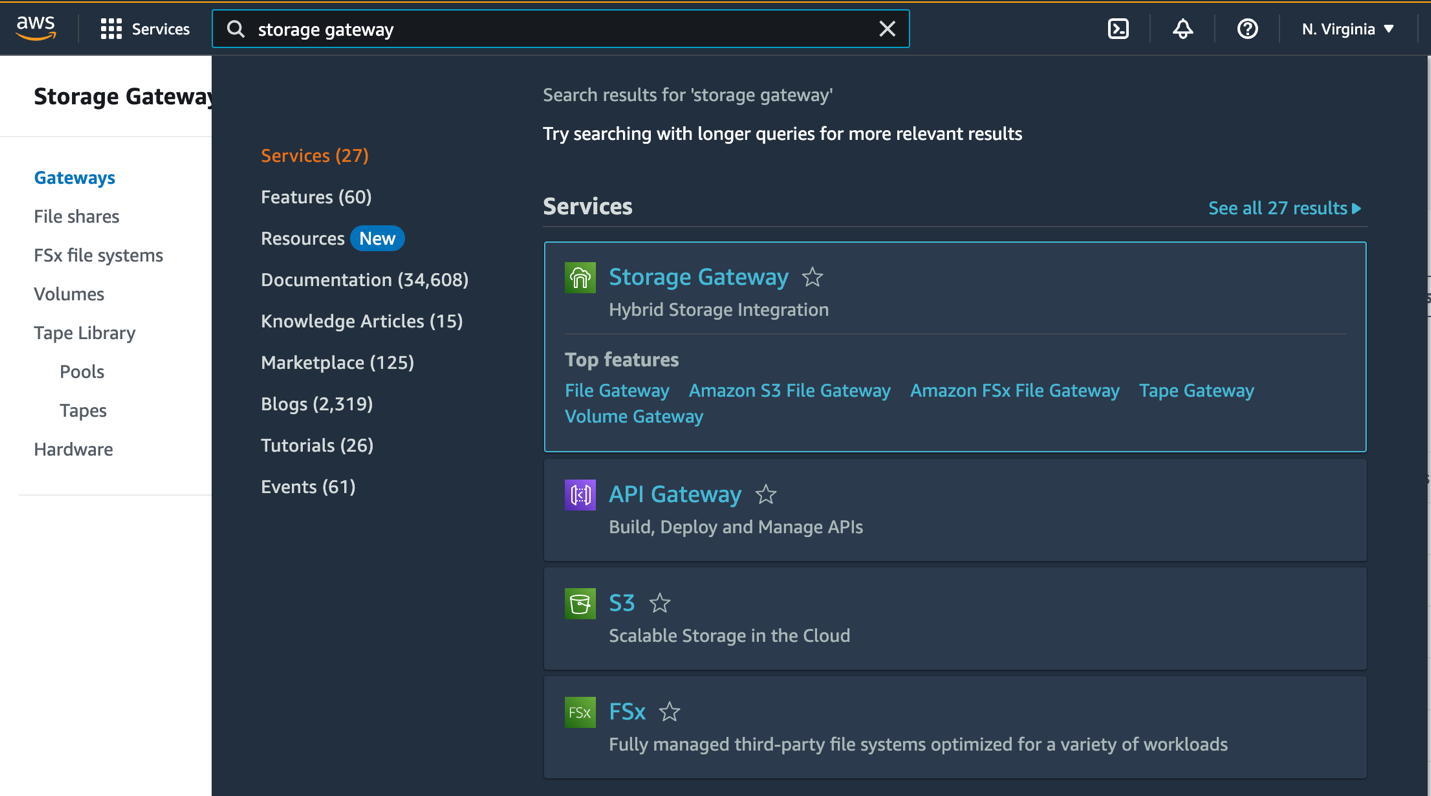Image resolution: width=1431 pixels, height=796 pixels.
Task: Click the search magnifier icon
Action: (235, 28)
